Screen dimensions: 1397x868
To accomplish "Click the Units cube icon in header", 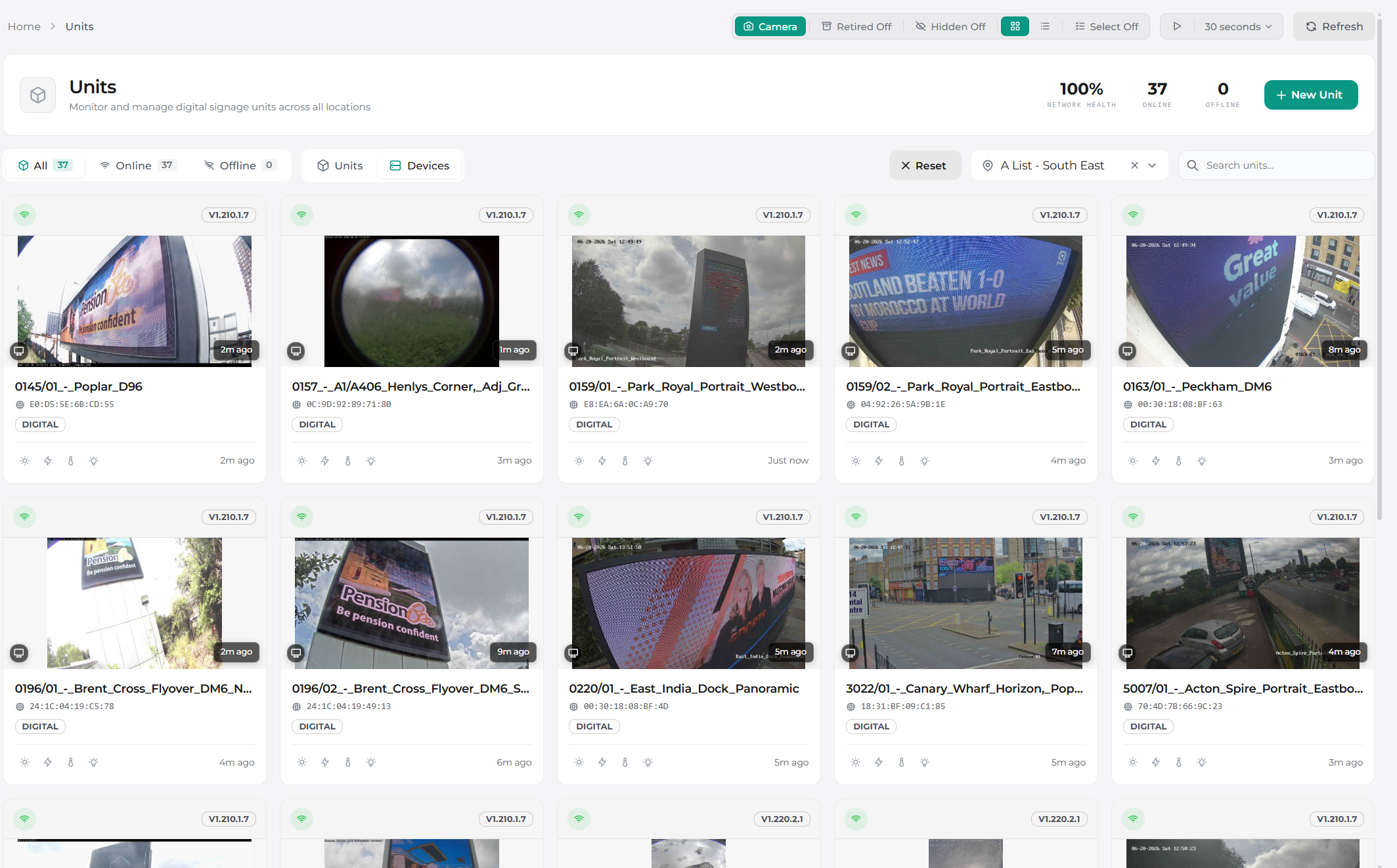I will [x=37, y=95].
